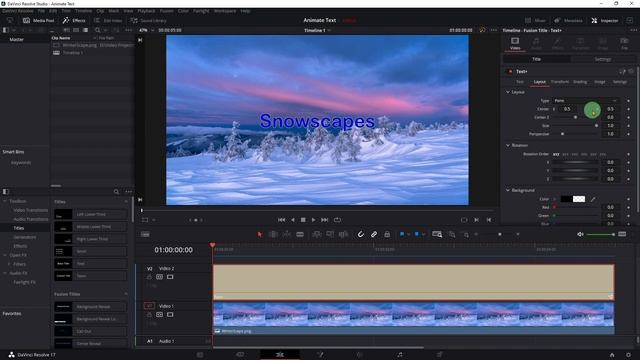Click the Detail Zoom icon
Screen dimensions: 640x360
pos(452,234)
